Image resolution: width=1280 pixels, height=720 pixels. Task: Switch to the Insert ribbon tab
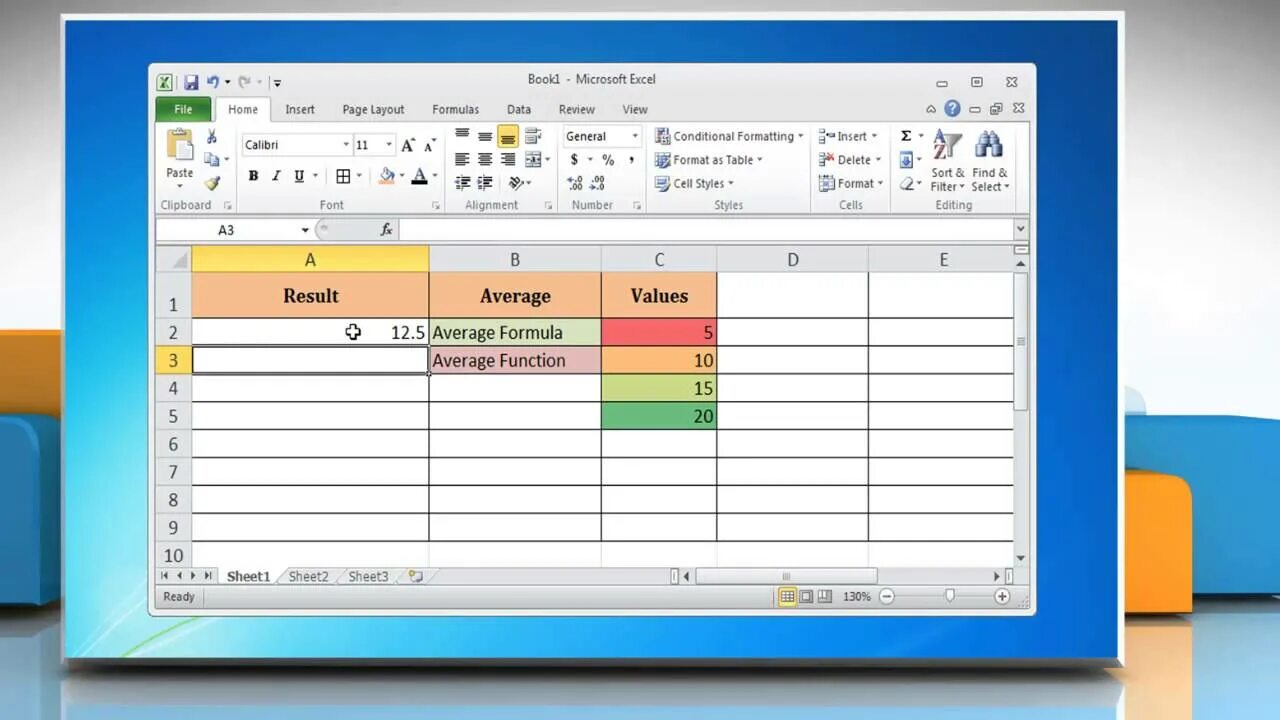click(x=300, y=109)
